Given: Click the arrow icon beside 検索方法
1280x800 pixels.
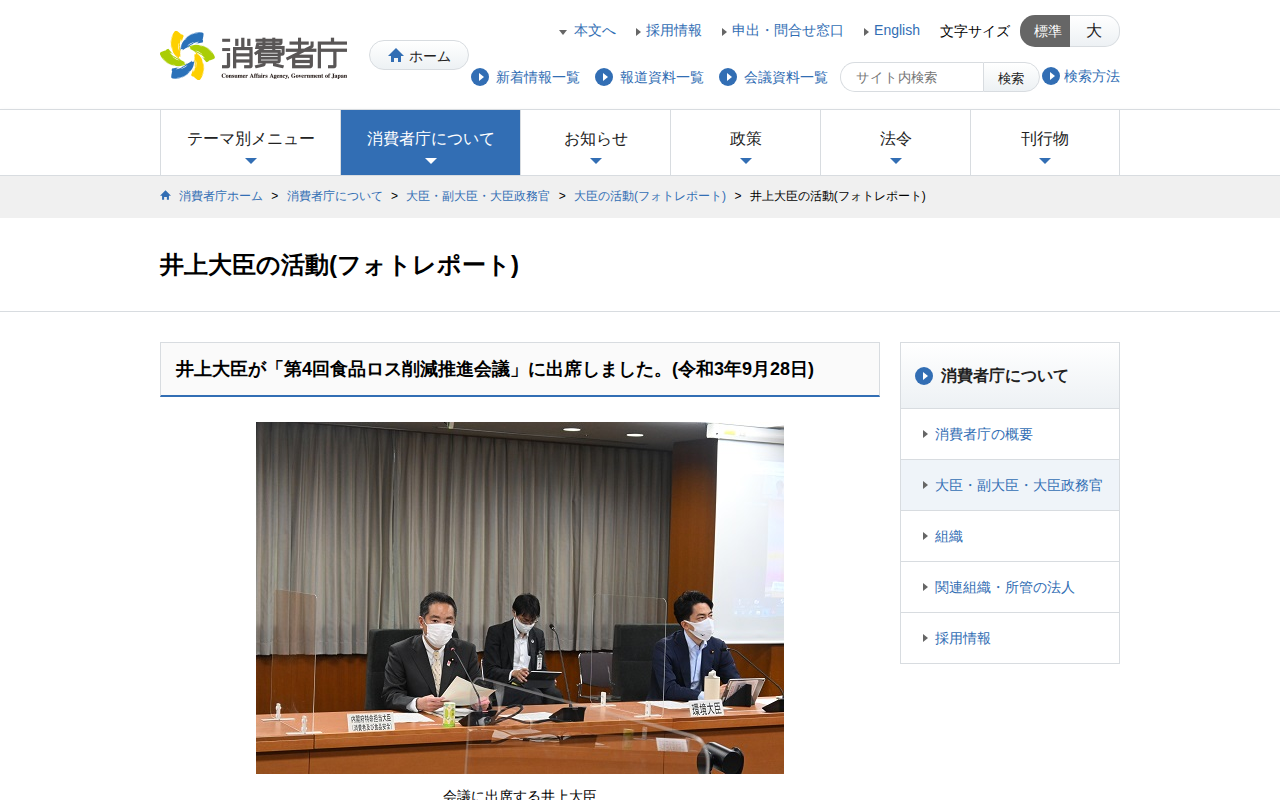Looking at the screenshot, I should (1051, 76).
